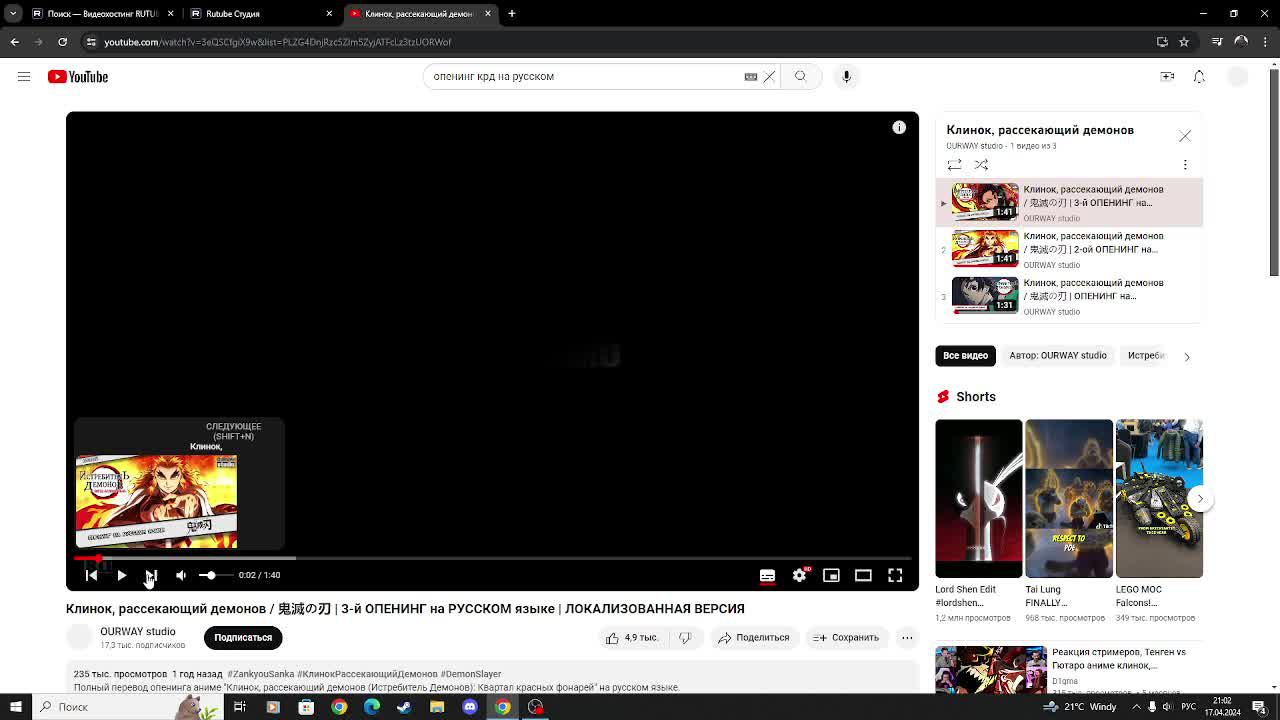Show next Shorts with the arrow button
Image resolution: width=1280 pixels, height=720 pixels.
click(1200, 499)
